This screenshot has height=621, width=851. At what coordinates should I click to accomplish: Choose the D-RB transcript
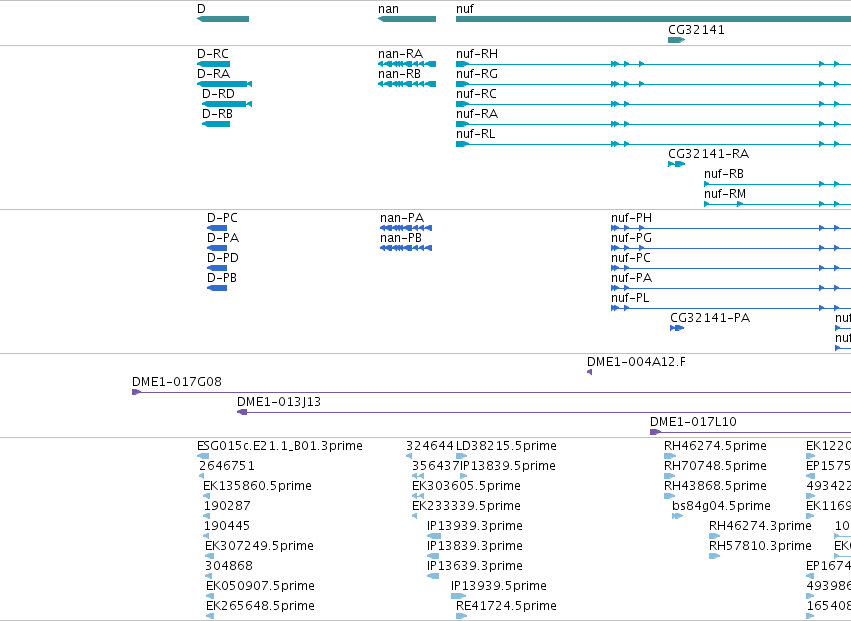point(216,124)
